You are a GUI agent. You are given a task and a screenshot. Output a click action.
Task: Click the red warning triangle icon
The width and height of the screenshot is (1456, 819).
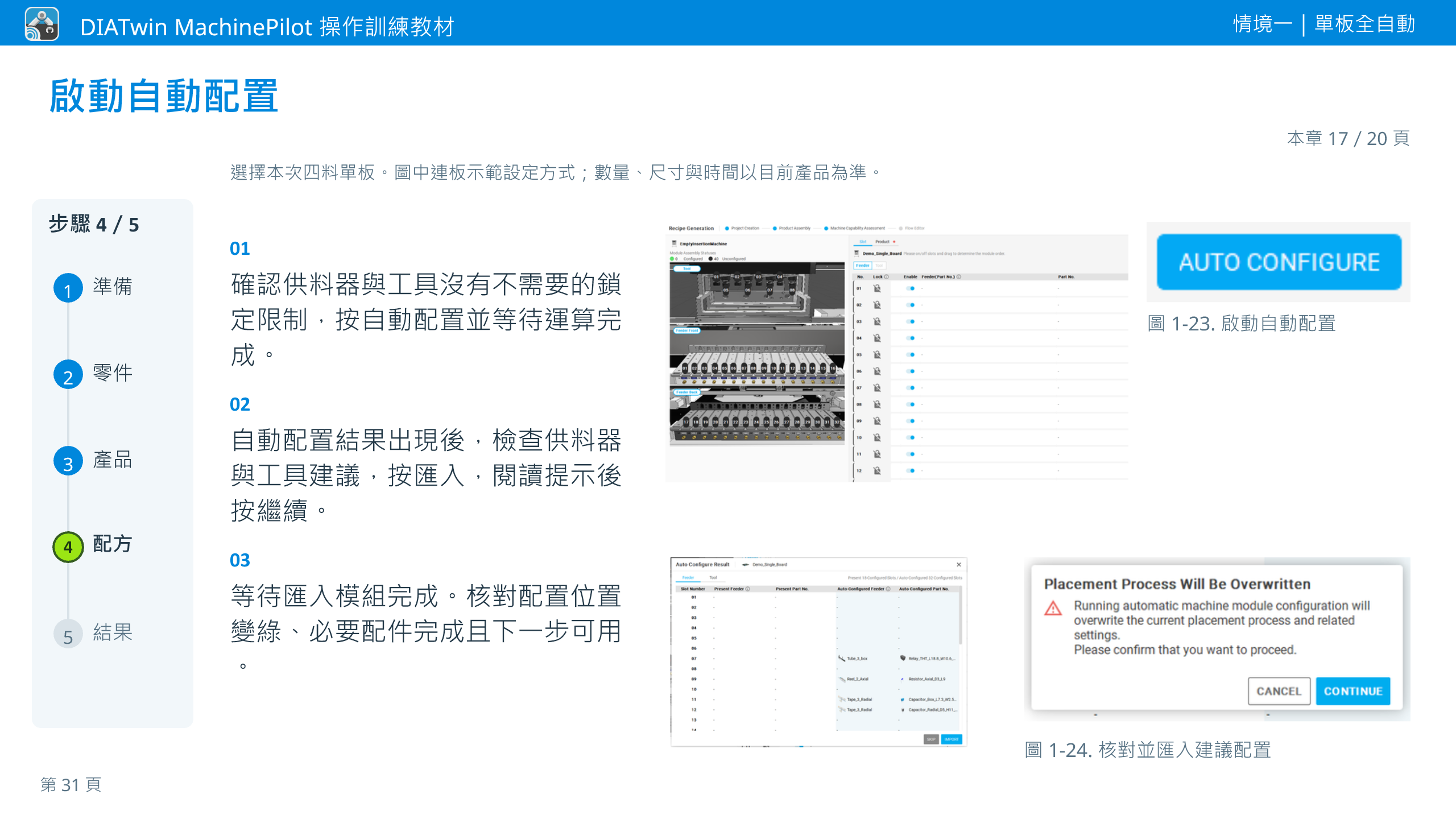pos(1053,609)
